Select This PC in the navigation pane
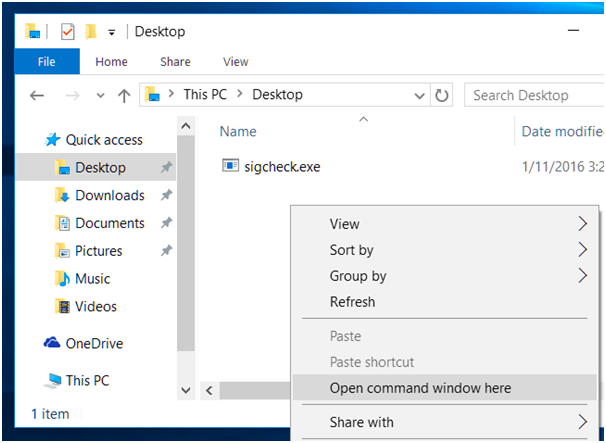The width and height of the screenshot is (606, 443). point(87,380)
